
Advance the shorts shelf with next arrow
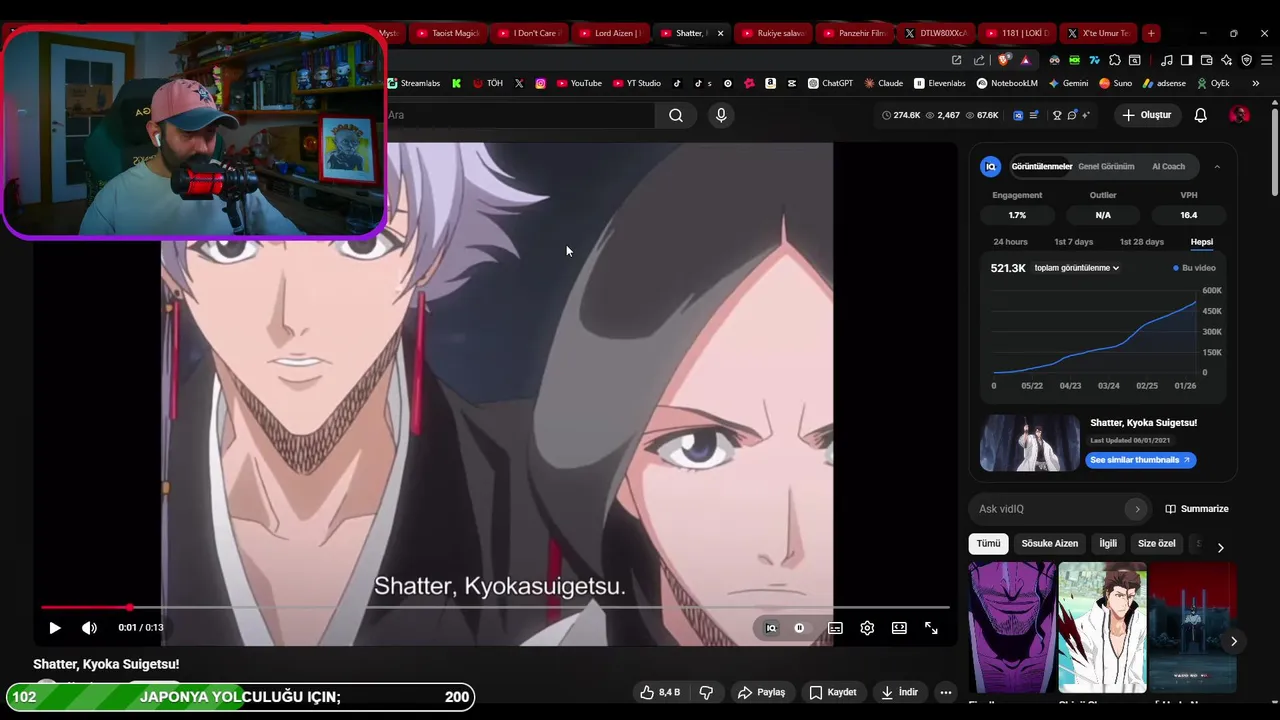1233,641
